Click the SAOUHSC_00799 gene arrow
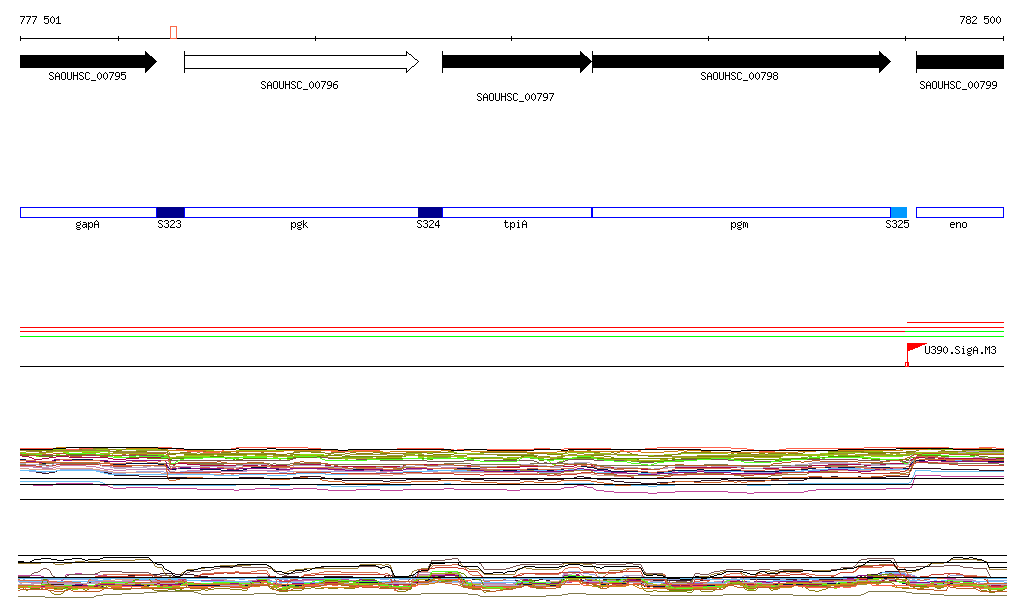Screen dimensions: 1024x611 [959, 62]
